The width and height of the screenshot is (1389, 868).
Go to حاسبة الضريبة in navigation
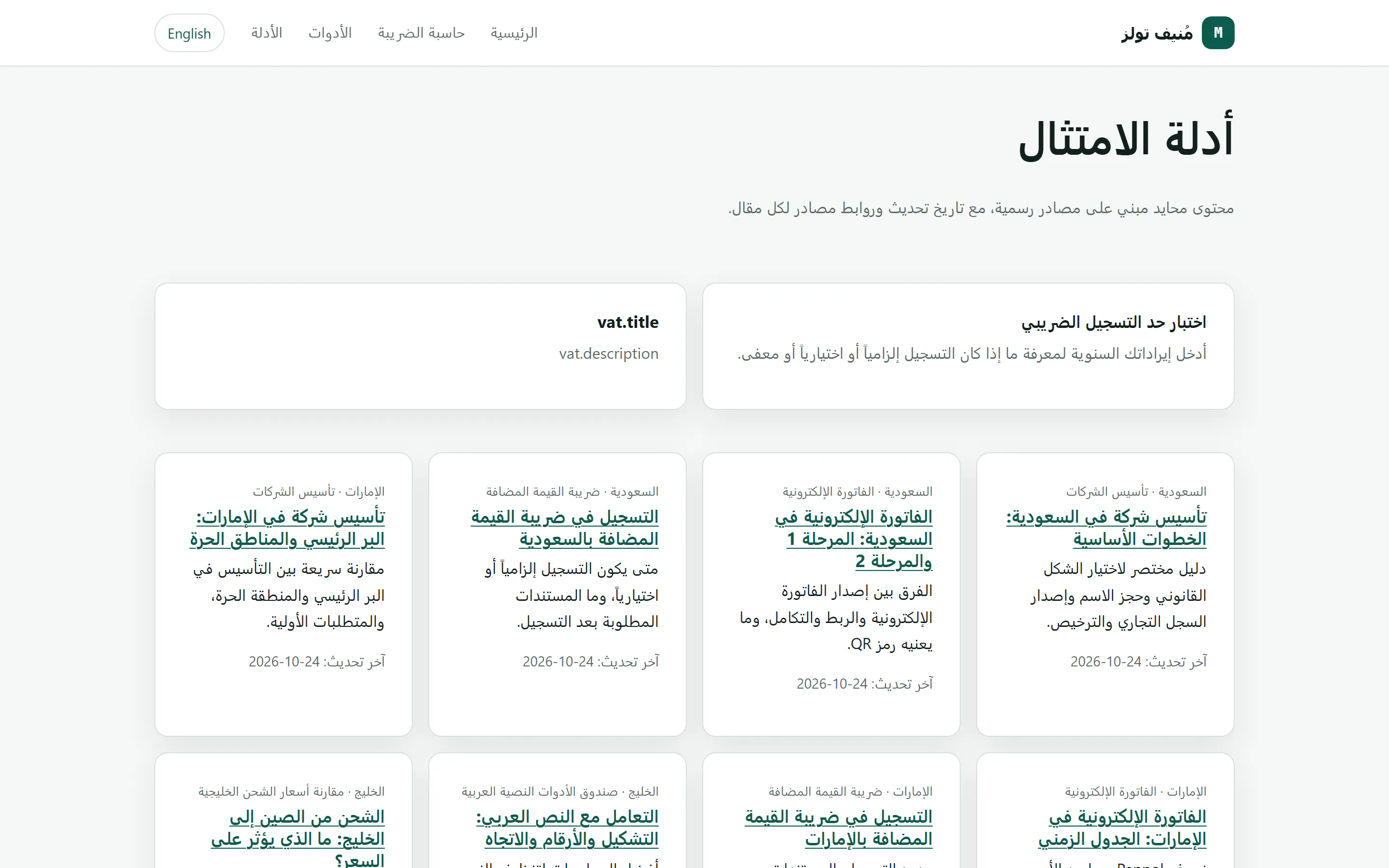click(x=422, y=33)
